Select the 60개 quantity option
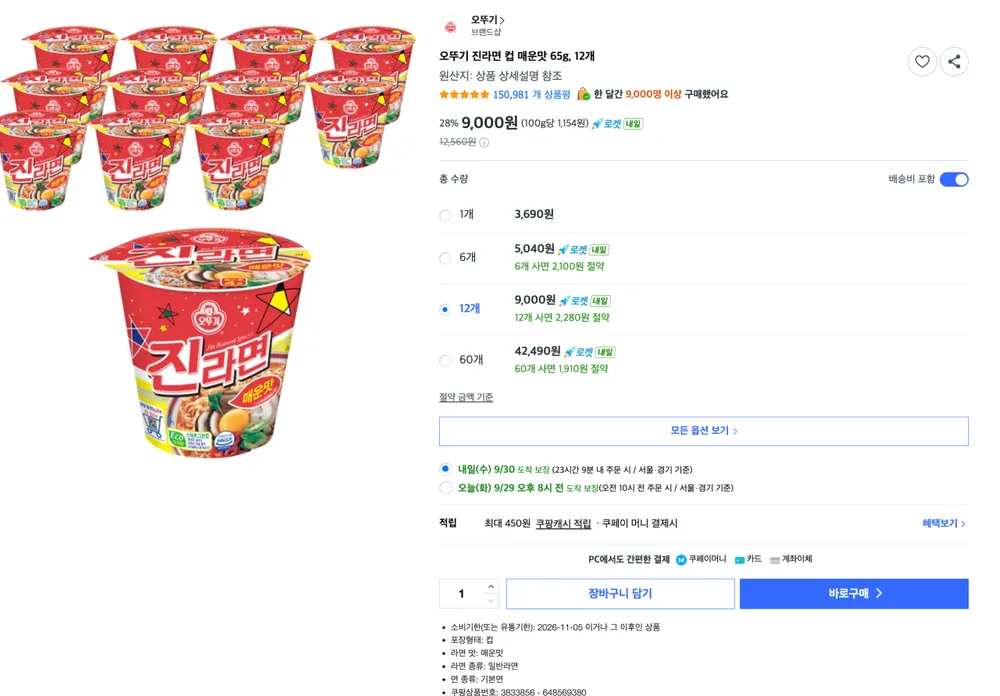This screenshot has width=1000, height=696. (x=445, y=360)
